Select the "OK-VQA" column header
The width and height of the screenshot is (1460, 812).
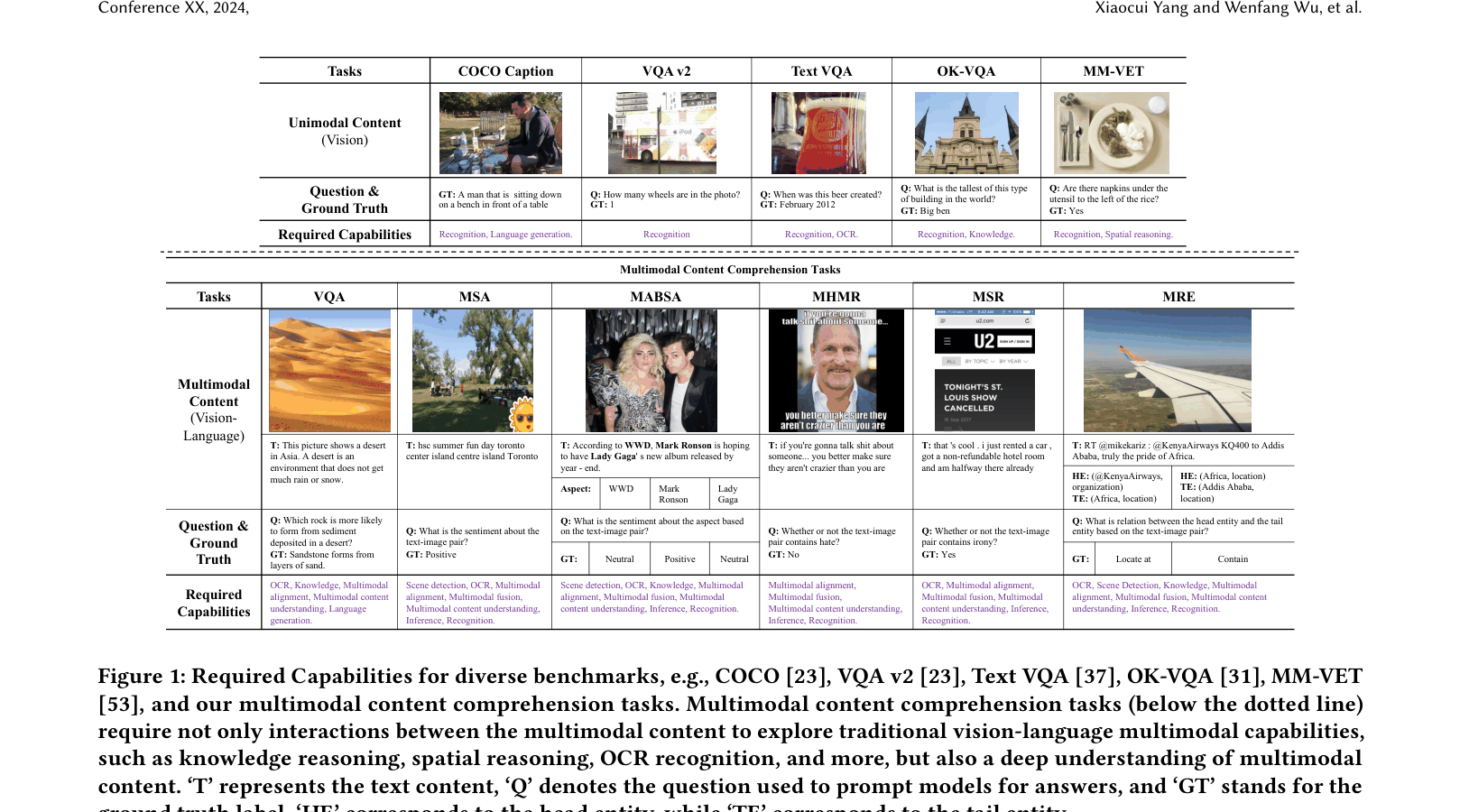(x=966, y=71)
